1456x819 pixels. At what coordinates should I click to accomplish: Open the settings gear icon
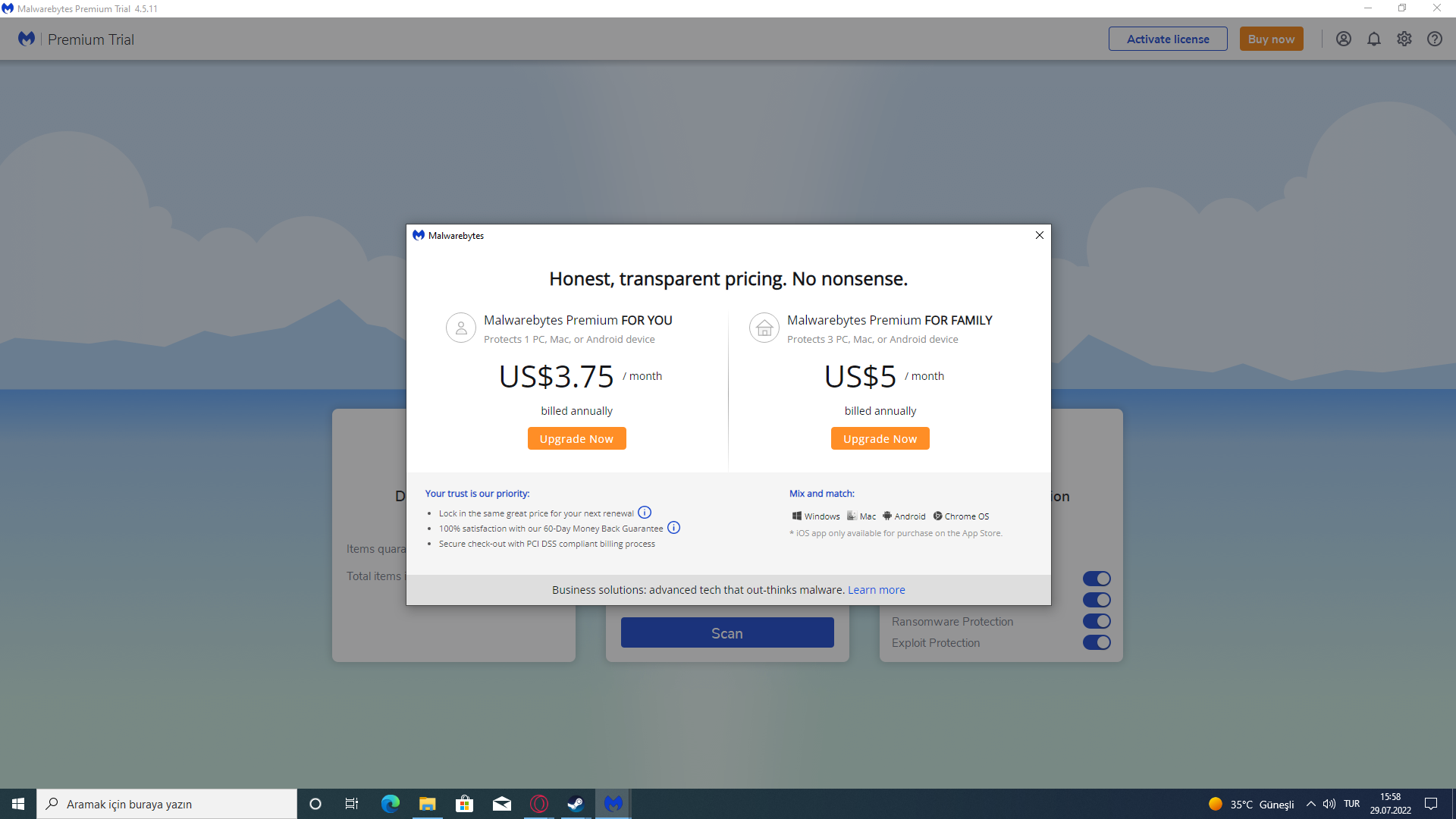point(1404,39)
